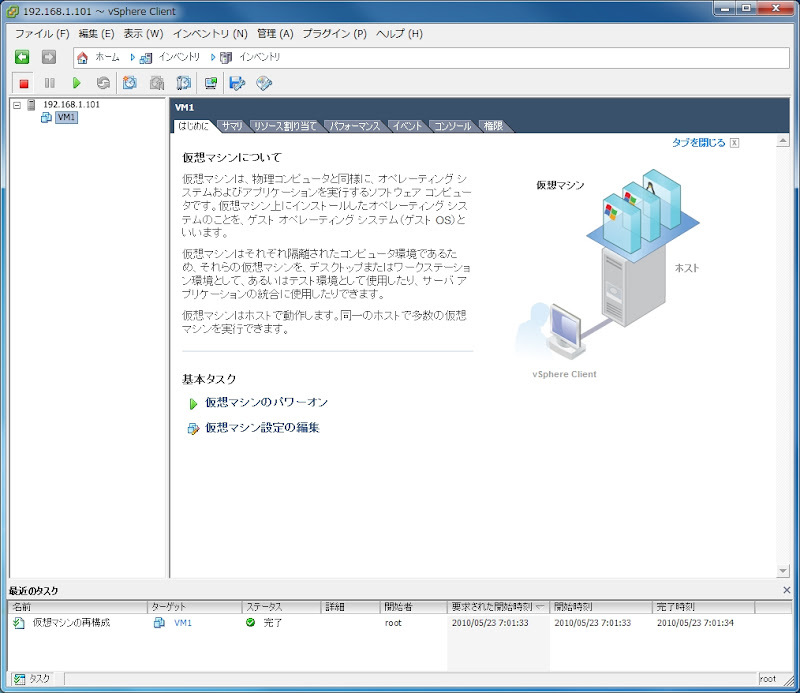
Task: Click the タスク button in status bar
Action: 32,679
